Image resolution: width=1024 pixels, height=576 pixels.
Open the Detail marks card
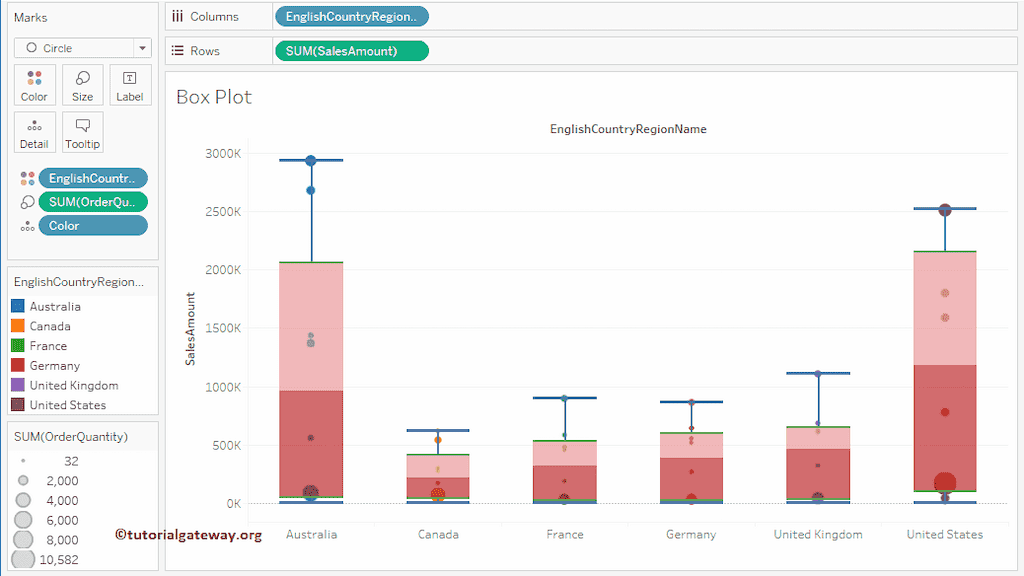pos(34,132)
